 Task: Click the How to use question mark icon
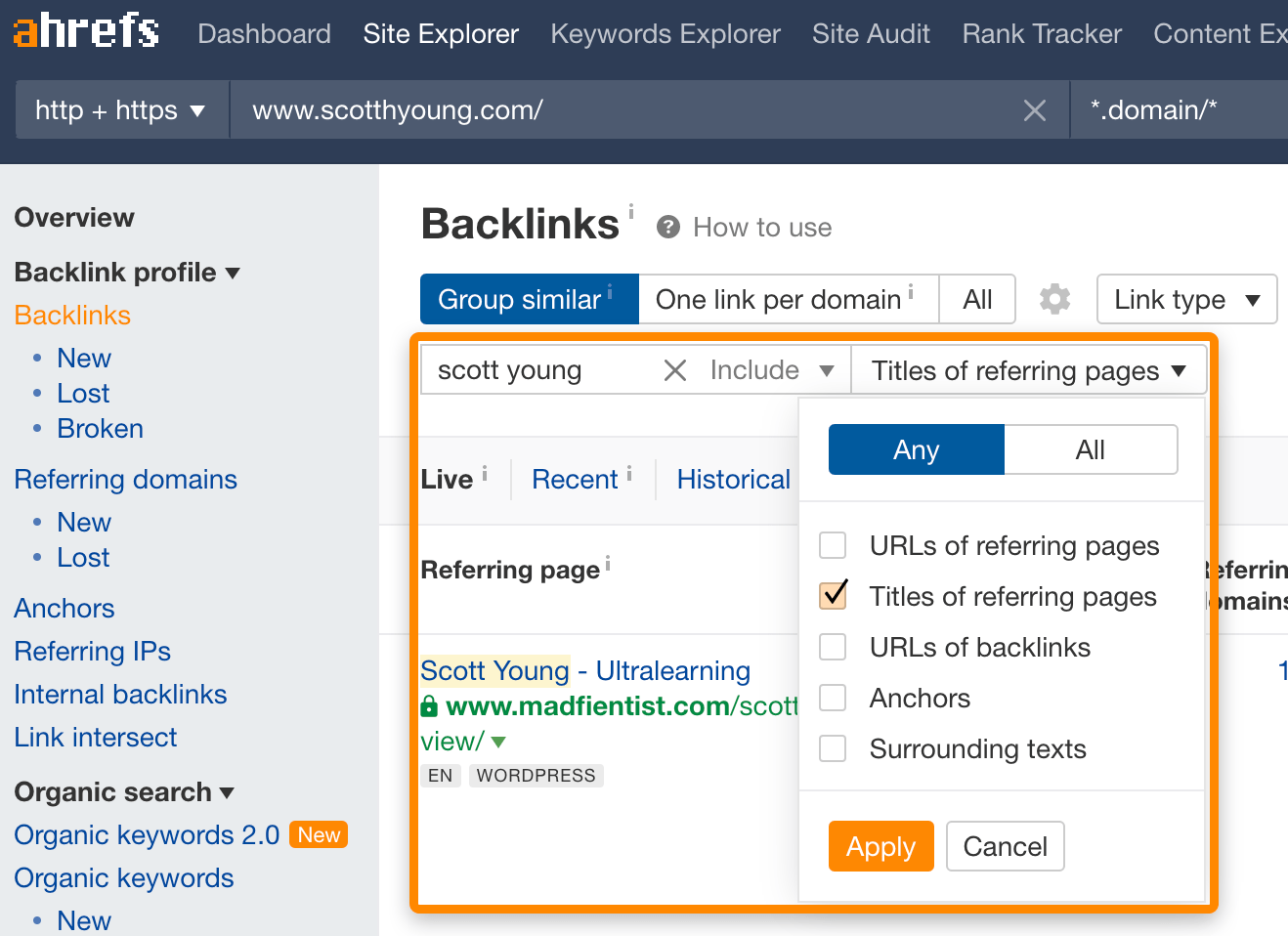point(668,228)
